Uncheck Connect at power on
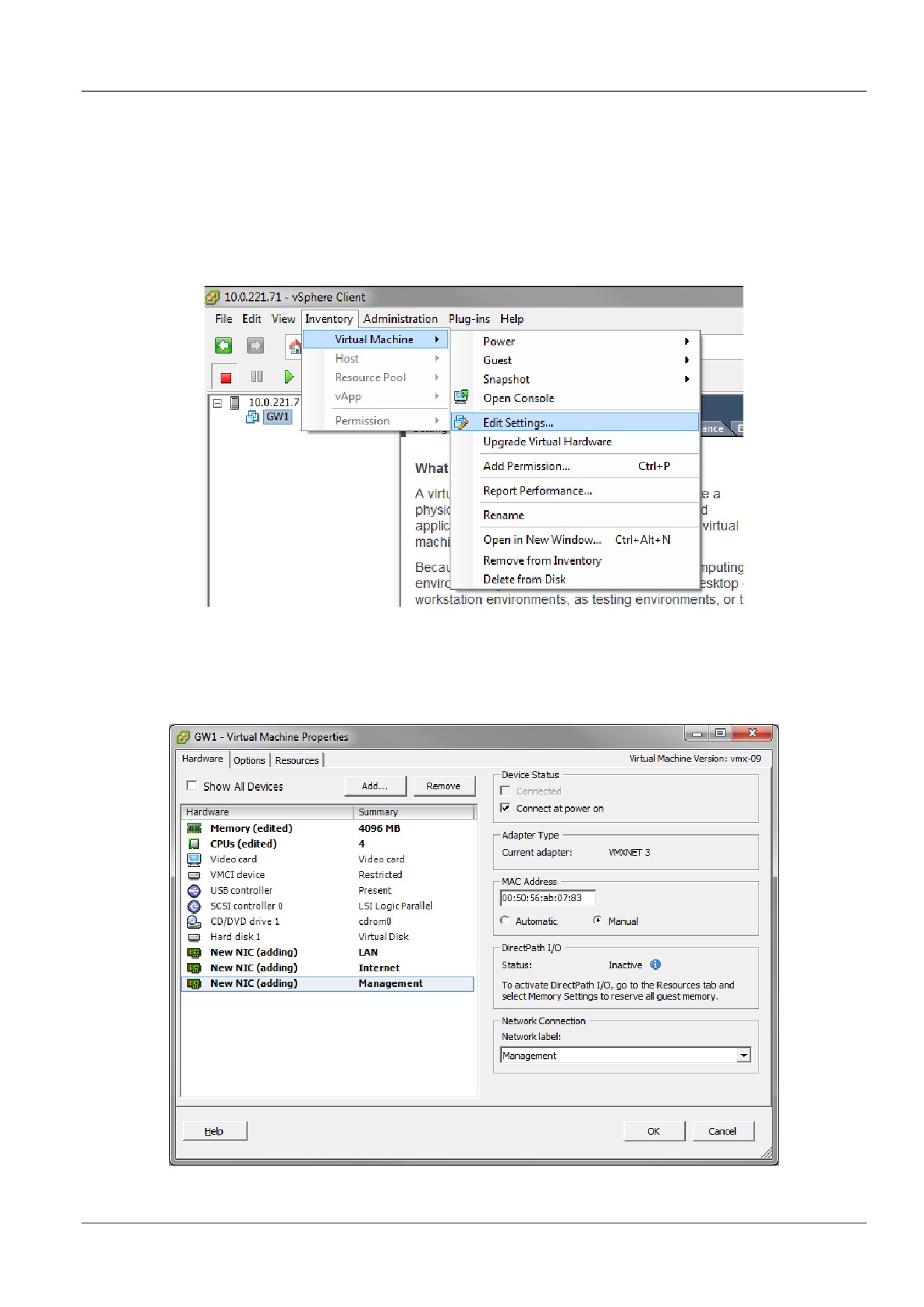Screen dimensions: 924x1307 (x=505, y=808)
